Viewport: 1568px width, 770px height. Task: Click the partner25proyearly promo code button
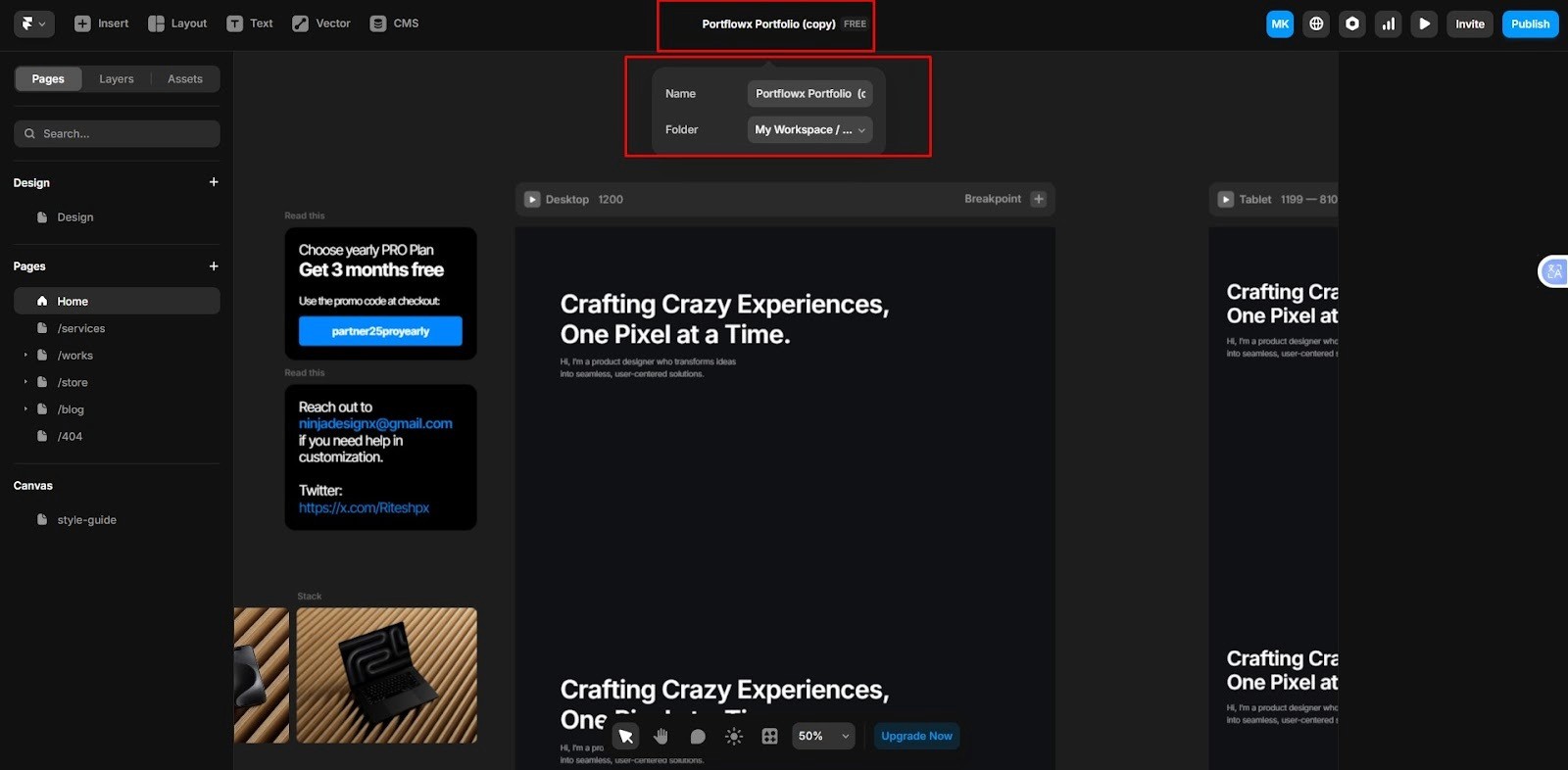[380, 331]
